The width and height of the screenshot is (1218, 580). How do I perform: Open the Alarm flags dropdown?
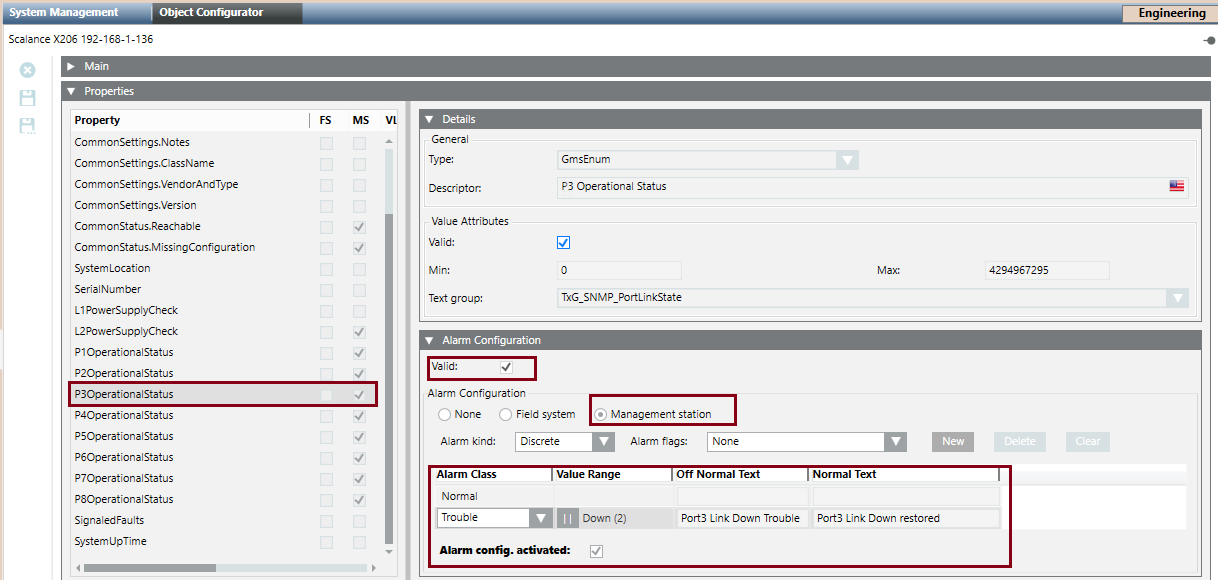click(895, 441)
